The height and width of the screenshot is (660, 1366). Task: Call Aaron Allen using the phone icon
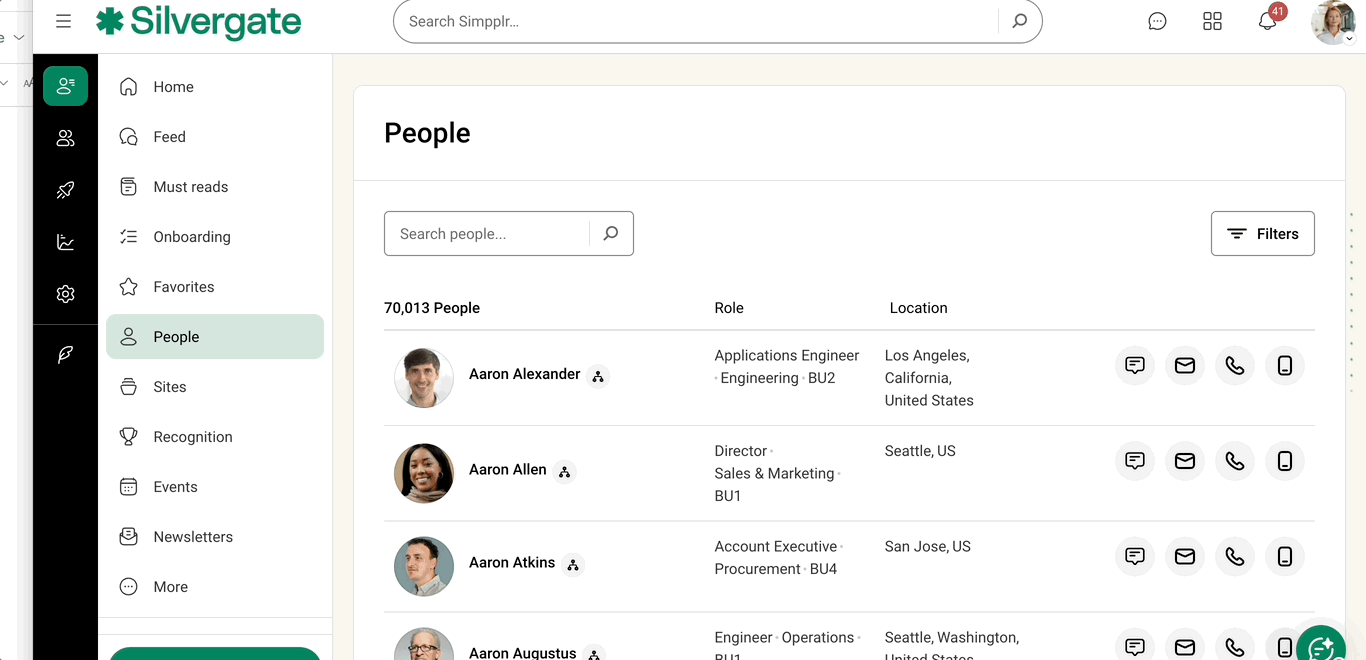pyautogui.click(x=1234, y=461)
